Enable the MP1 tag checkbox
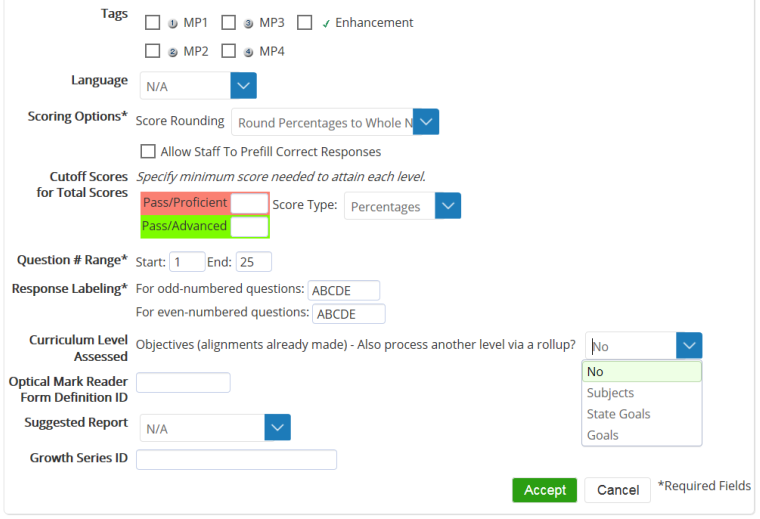The image size is (760, 519). point(152,22)
